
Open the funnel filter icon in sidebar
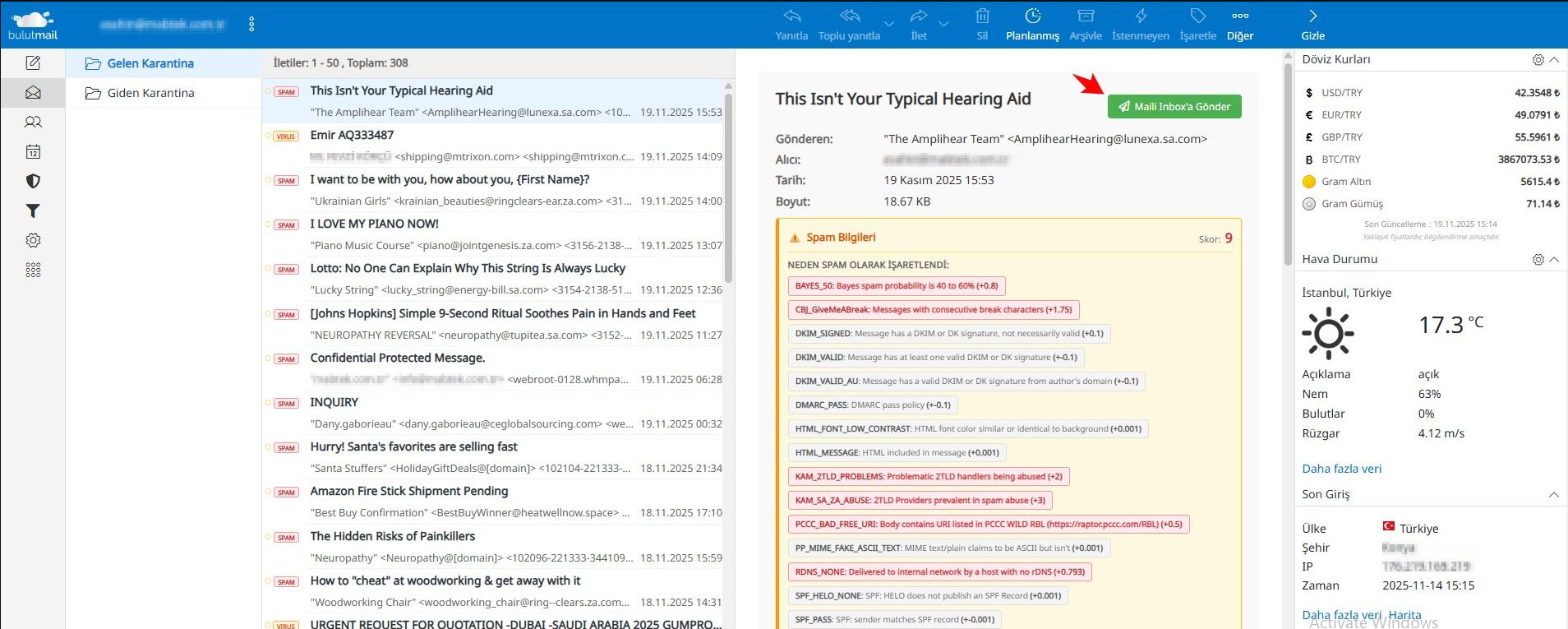tap(33, 210)
